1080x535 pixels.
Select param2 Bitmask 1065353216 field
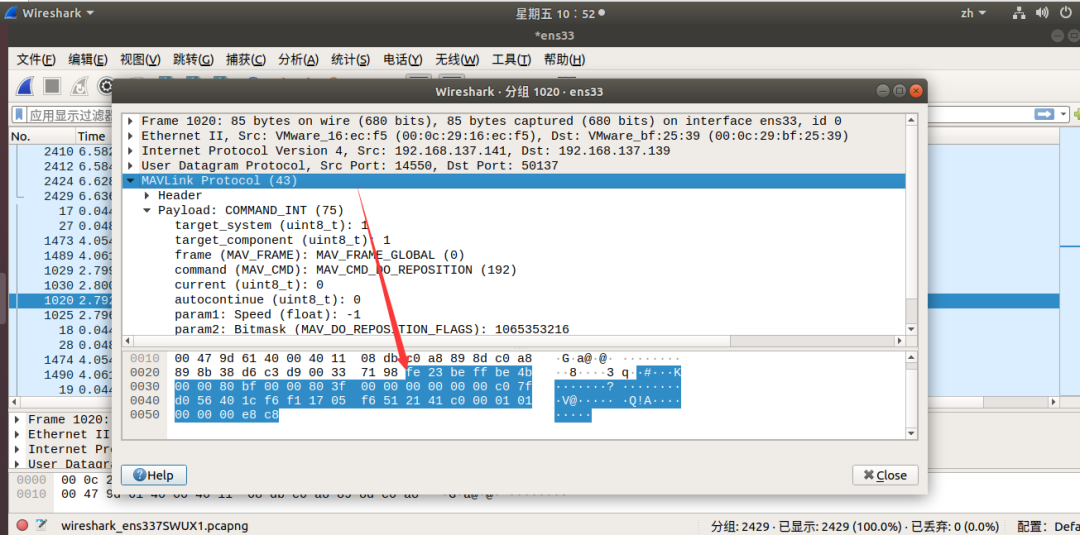click(x=372, y=330)
